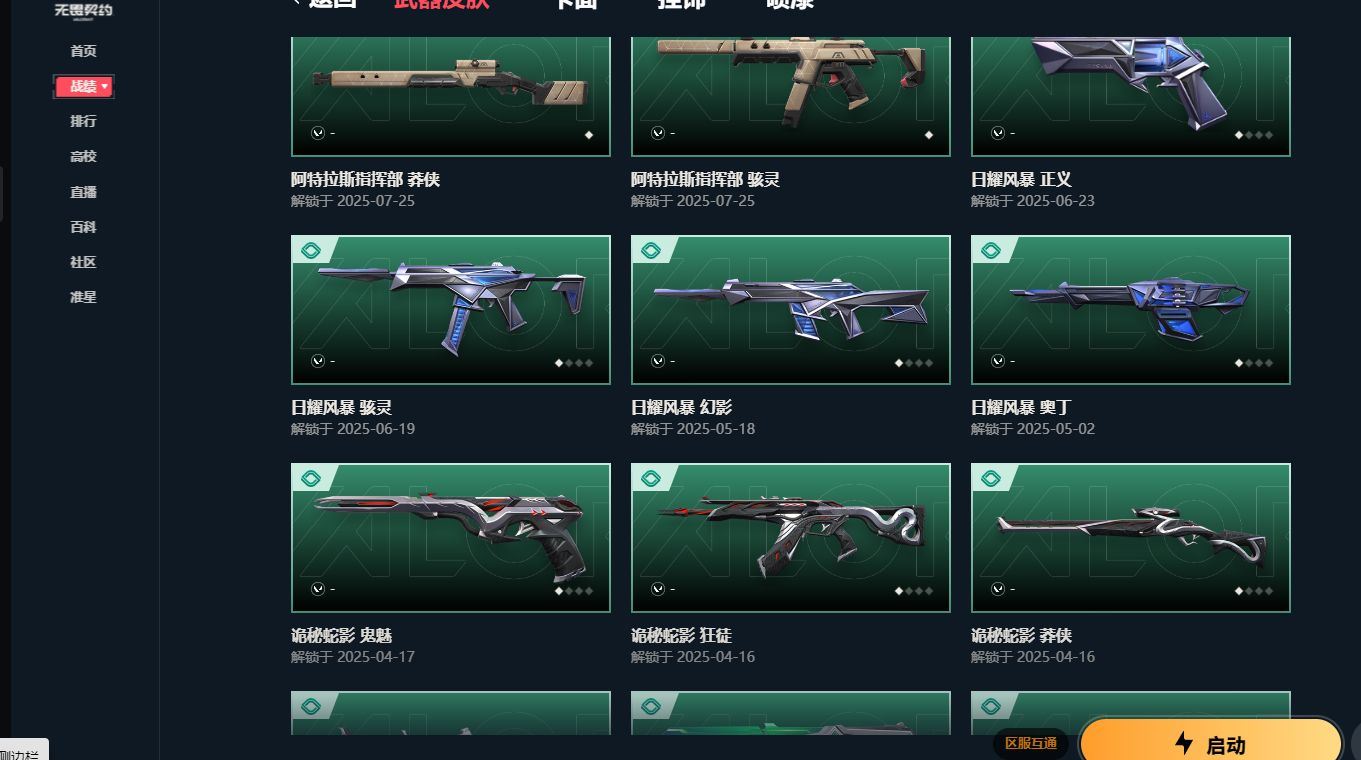The height and width of the screenshot is (760, 1361).
Task: Click the green tier badge on 日耀风暴 幻影 card
Action: pos(651,250)
